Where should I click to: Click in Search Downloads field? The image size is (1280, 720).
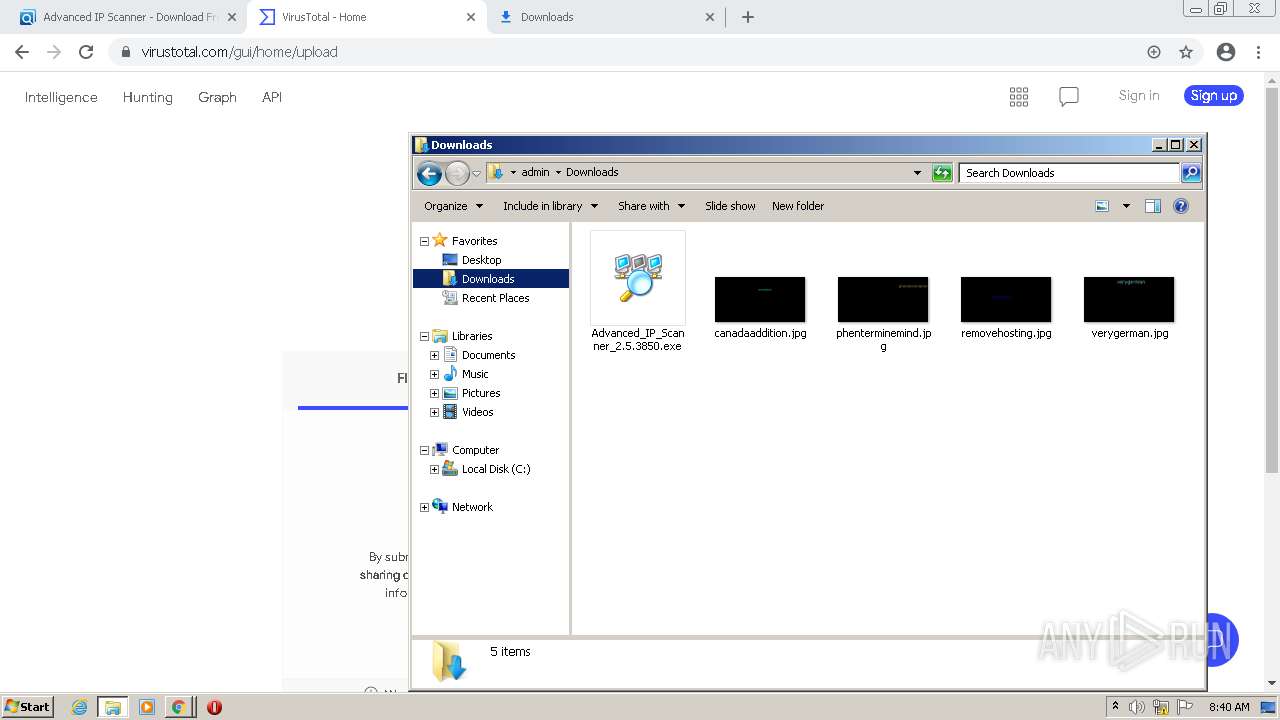tap(1069, 173)
